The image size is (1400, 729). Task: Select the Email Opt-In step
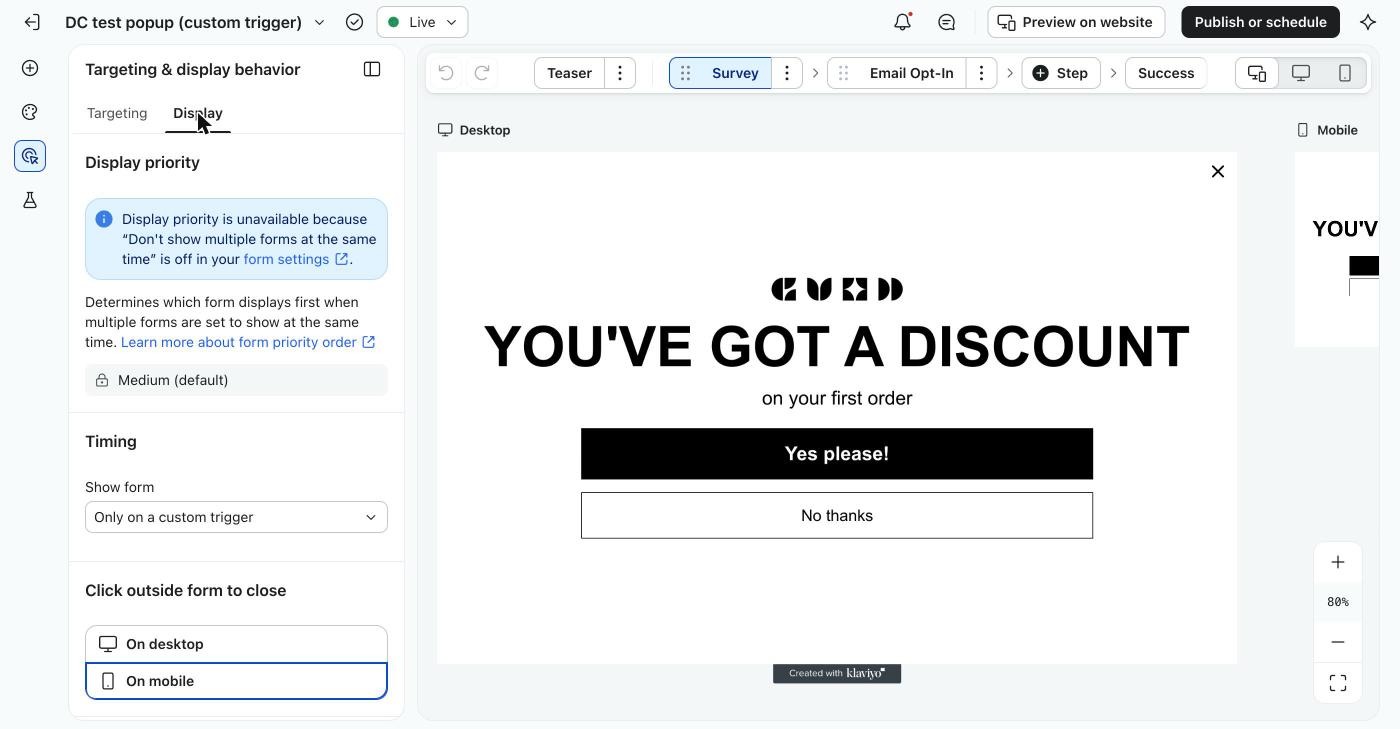coord(911,73)
